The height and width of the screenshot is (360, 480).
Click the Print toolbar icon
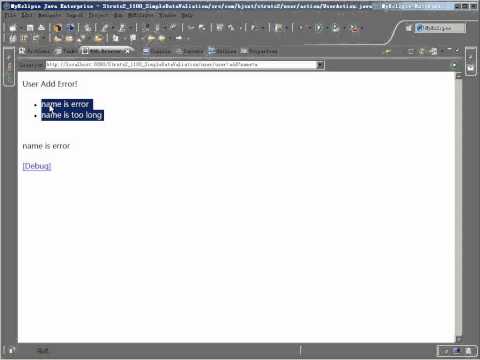[41, 28]
